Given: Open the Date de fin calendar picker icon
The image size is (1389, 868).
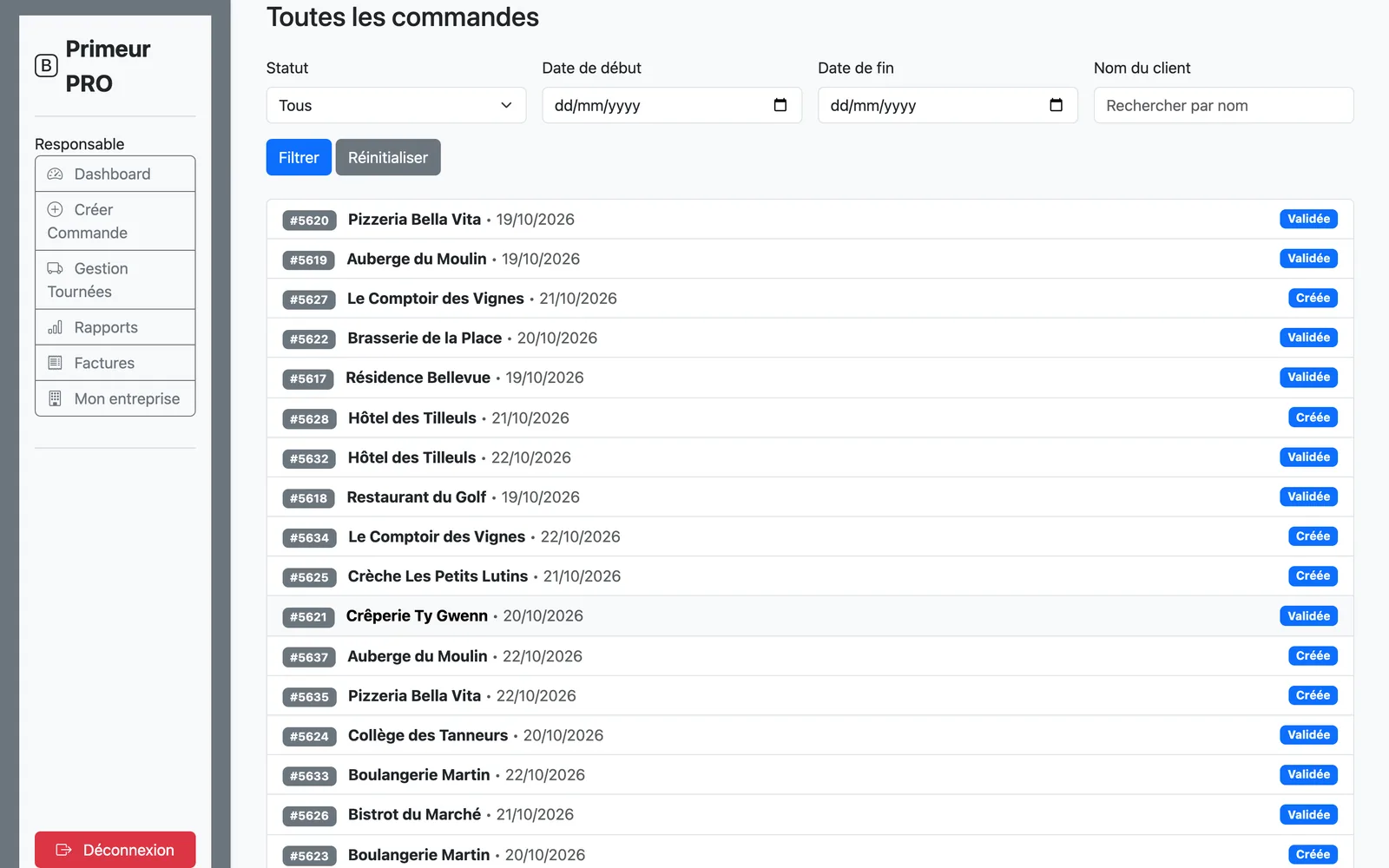Looking at the screenshot, I should coord(1056,105).
